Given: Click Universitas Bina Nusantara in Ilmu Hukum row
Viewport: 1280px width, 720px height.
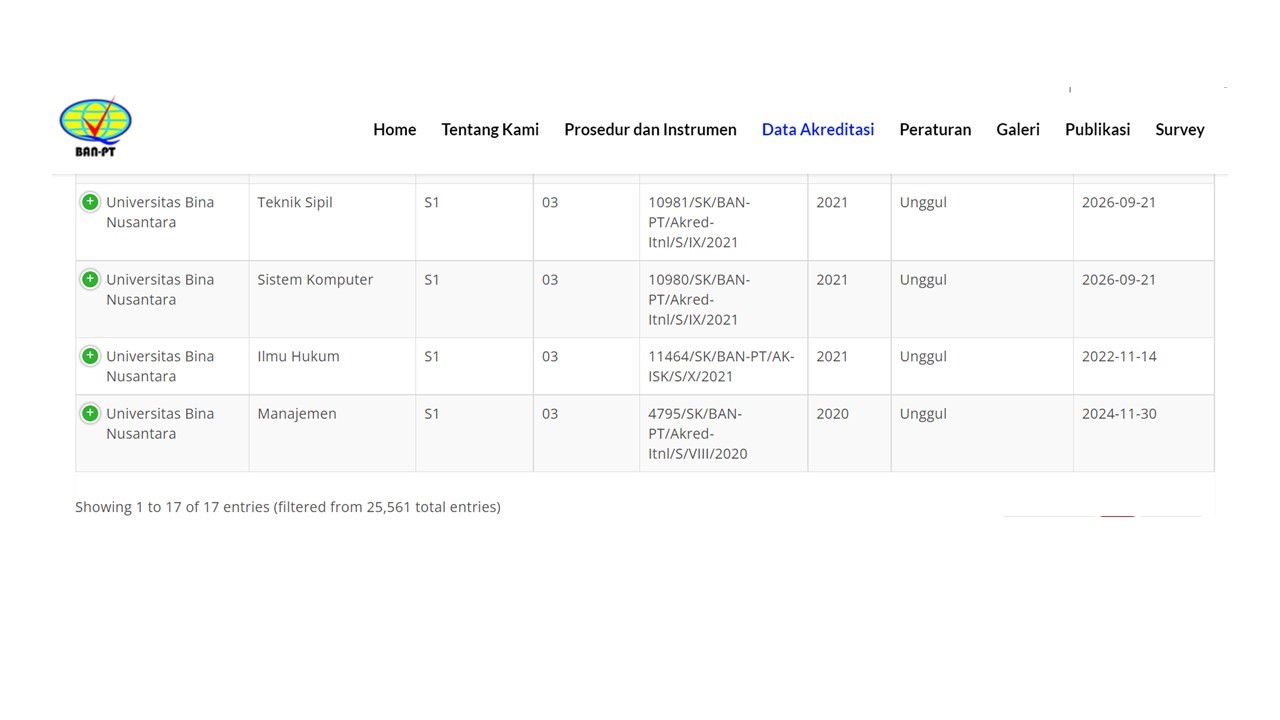Looking at the screenshot, I should 160,366.
